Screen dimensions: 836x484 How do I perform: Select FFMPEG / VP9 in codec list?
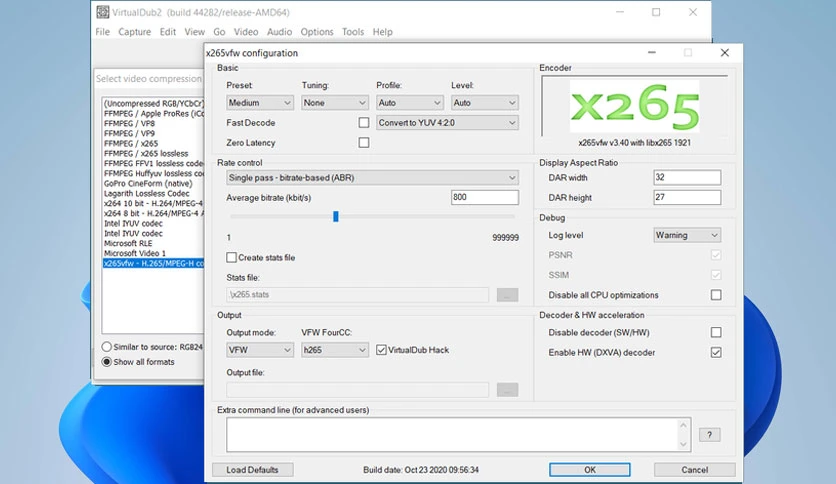coord(153,133)
